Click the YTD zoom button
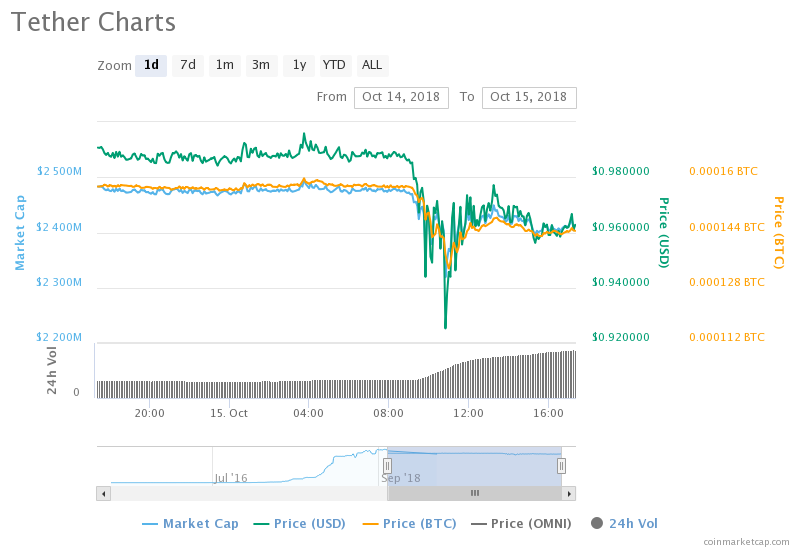Screen dimensions: 800x550 coord(335,65)
